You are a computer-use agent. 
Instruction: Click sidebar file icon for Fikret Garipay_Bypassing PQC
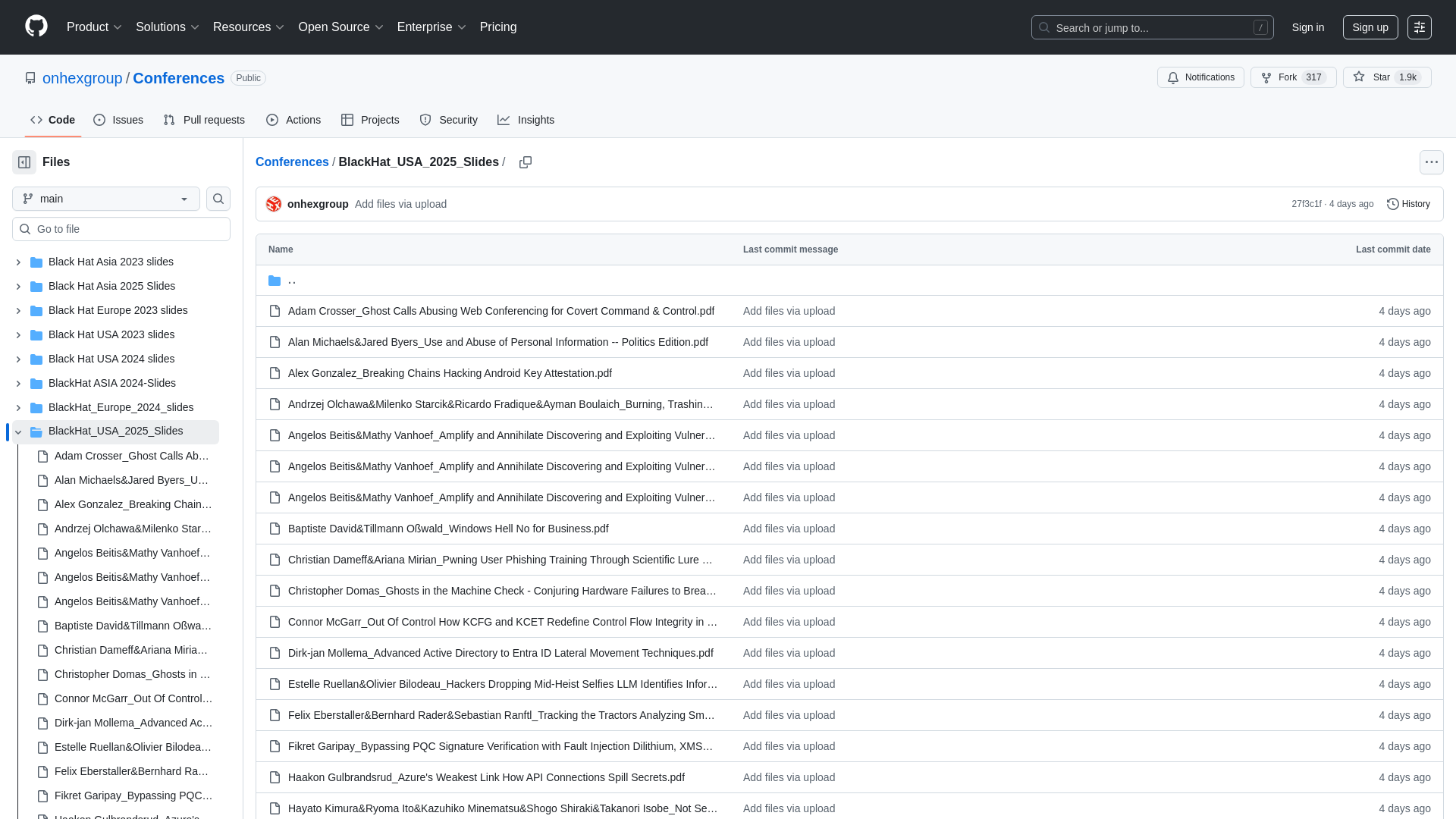coord(43,796)
